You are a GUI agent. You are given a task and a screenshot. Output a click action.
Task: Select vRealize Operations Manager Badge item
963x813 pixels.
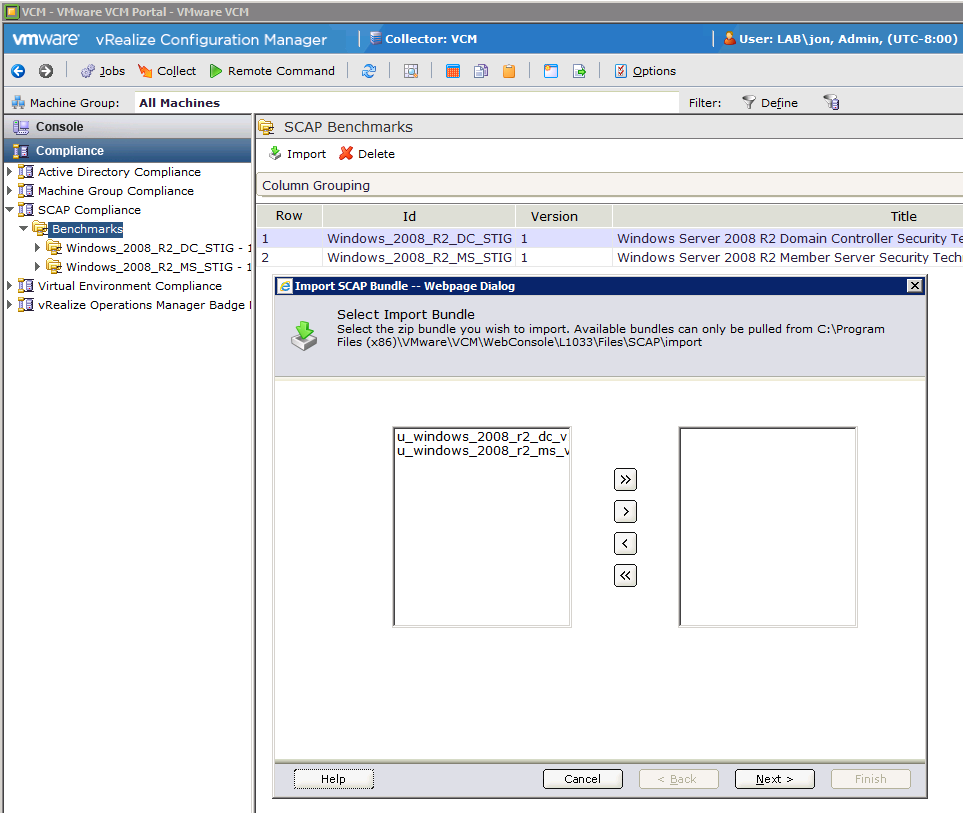(144, 305)
